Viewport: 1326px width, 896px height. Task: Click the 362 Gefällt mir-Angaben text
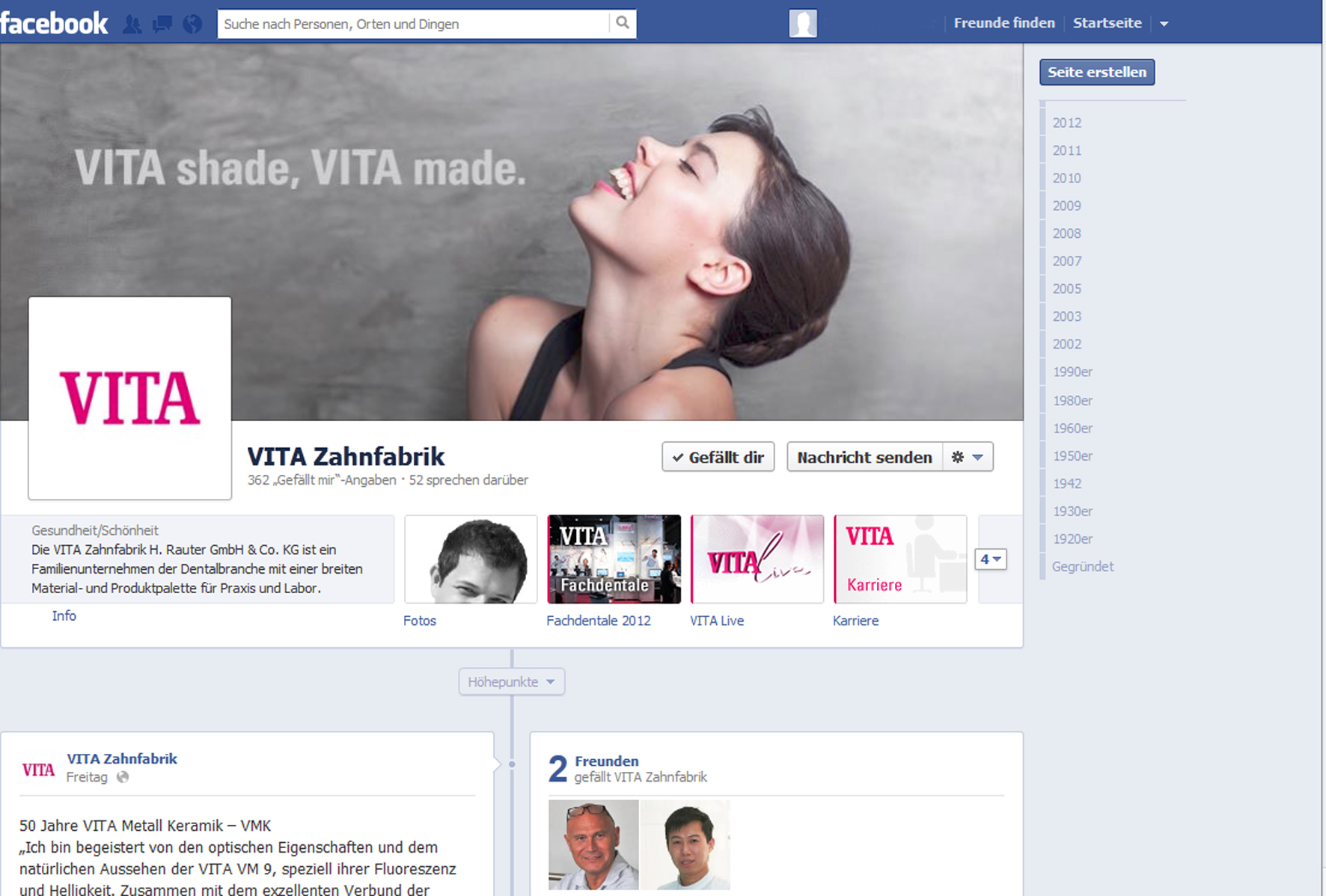[x=322, y=480]
